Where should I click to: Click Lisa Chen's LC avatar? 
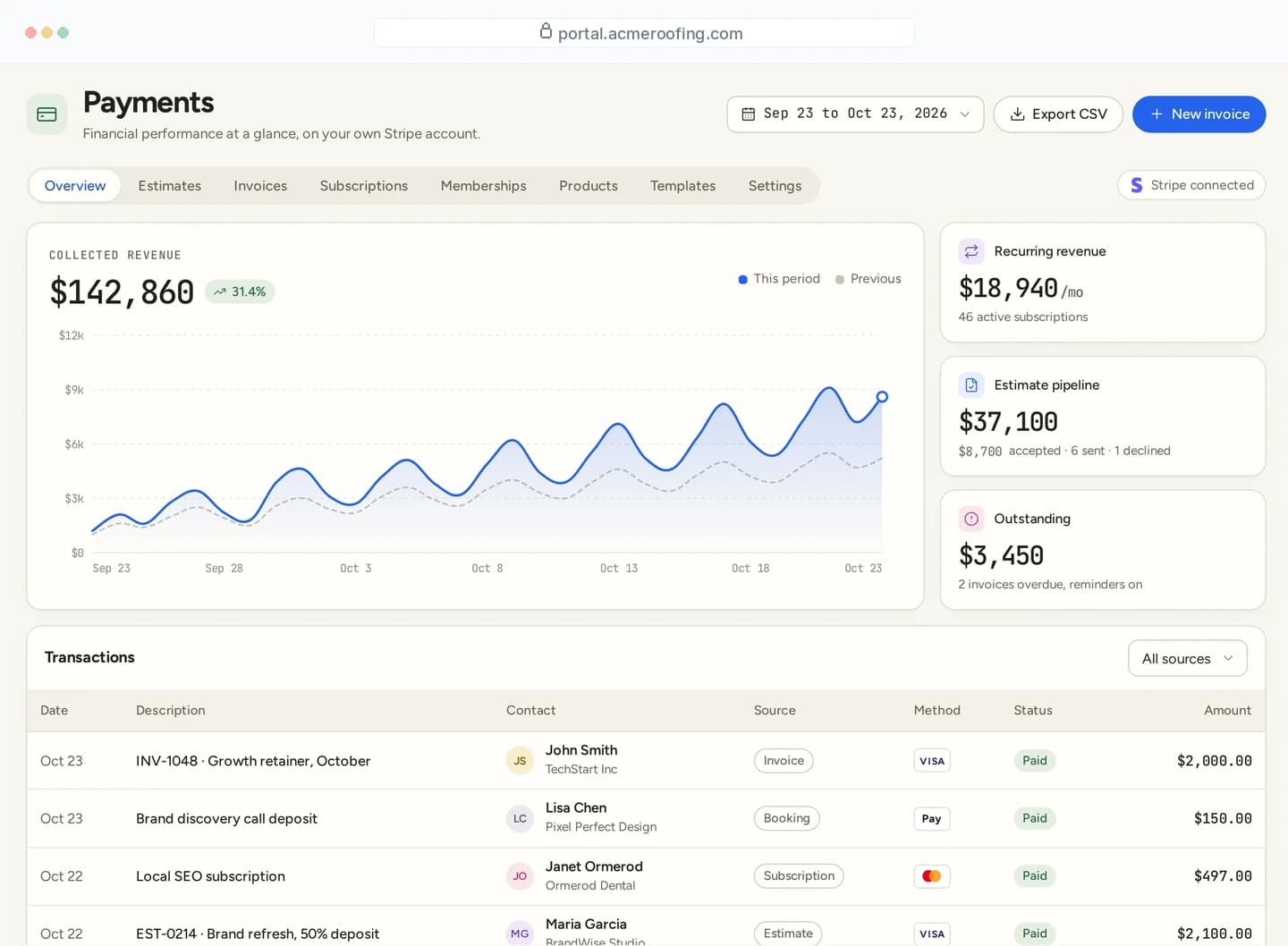point(520,819)
